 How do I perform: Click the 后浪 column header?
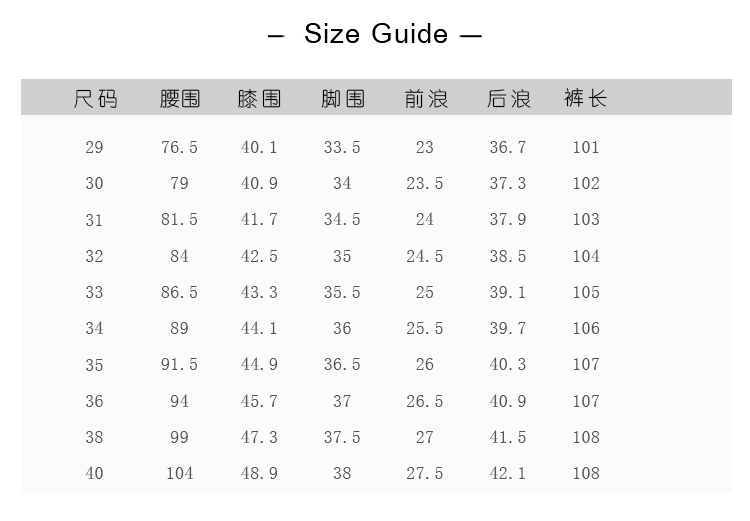508,99
